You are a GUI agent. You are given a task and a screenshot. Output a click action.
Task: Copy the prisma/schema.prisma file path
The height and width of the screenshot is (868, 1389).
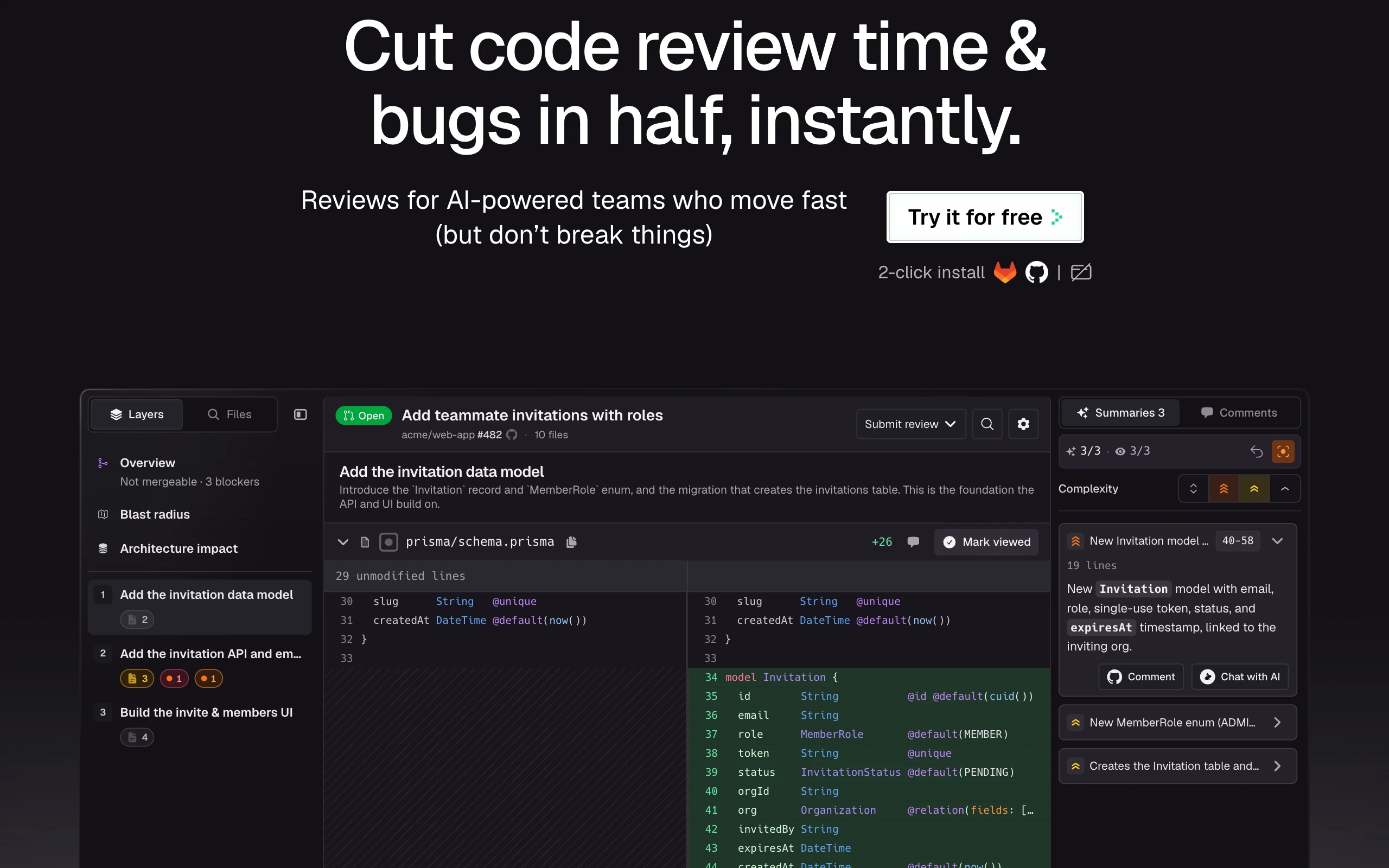click(x=571, y=542)
